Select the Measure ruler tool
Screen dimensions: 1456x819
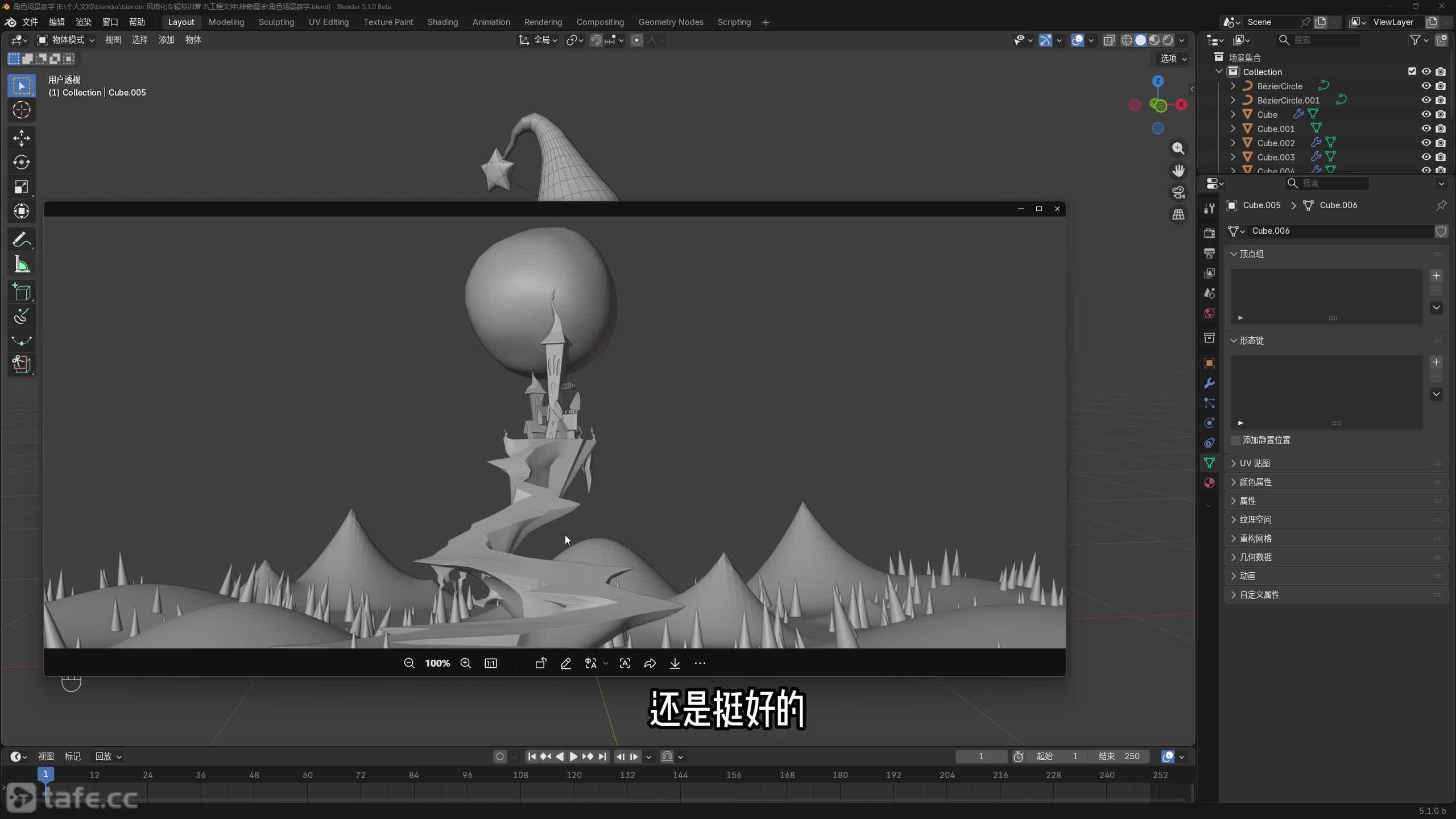click(22, 264)
